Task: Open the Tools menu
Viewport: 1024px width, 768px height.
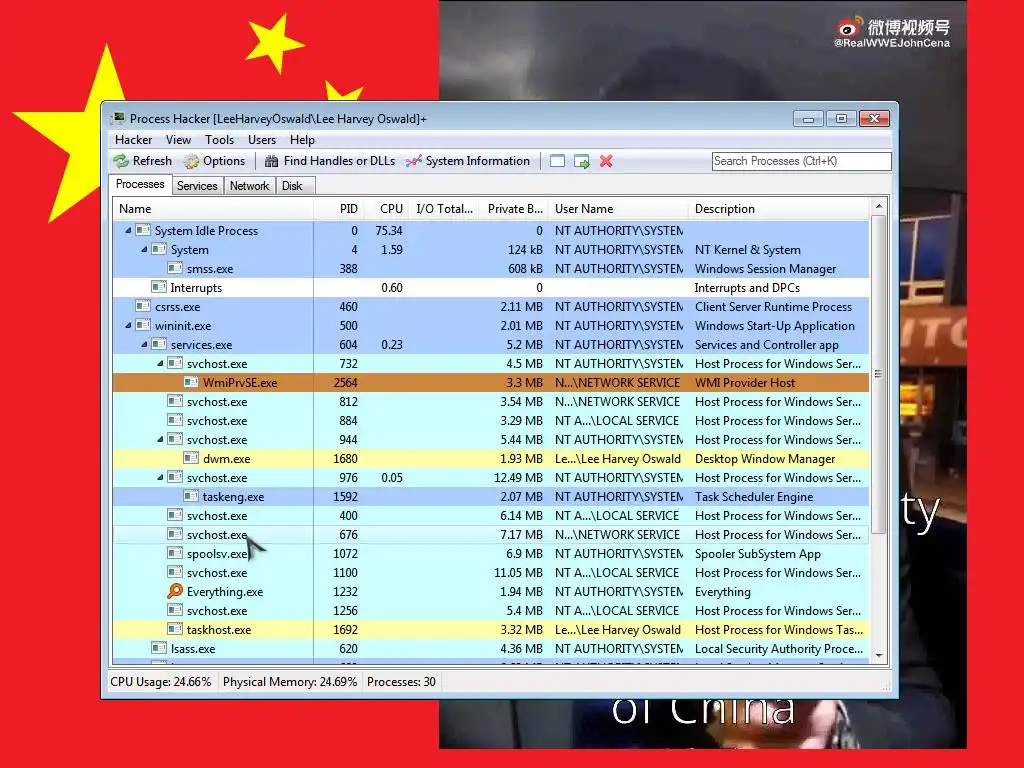Action: (219, 140)
